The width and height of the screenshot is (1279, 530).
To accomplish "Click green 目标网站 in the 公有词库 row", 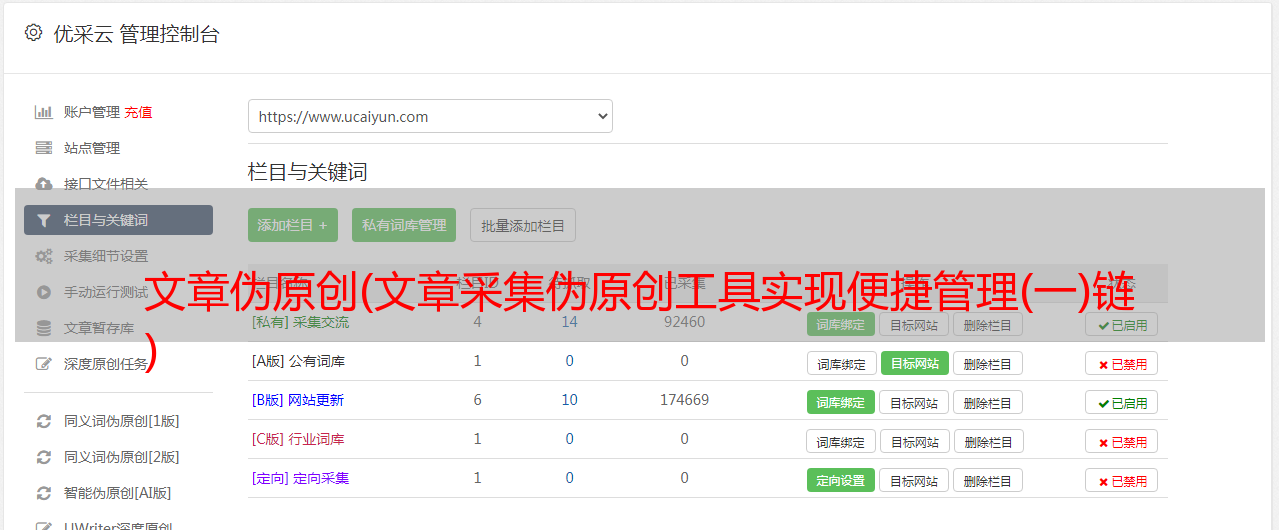I will 914,363.
